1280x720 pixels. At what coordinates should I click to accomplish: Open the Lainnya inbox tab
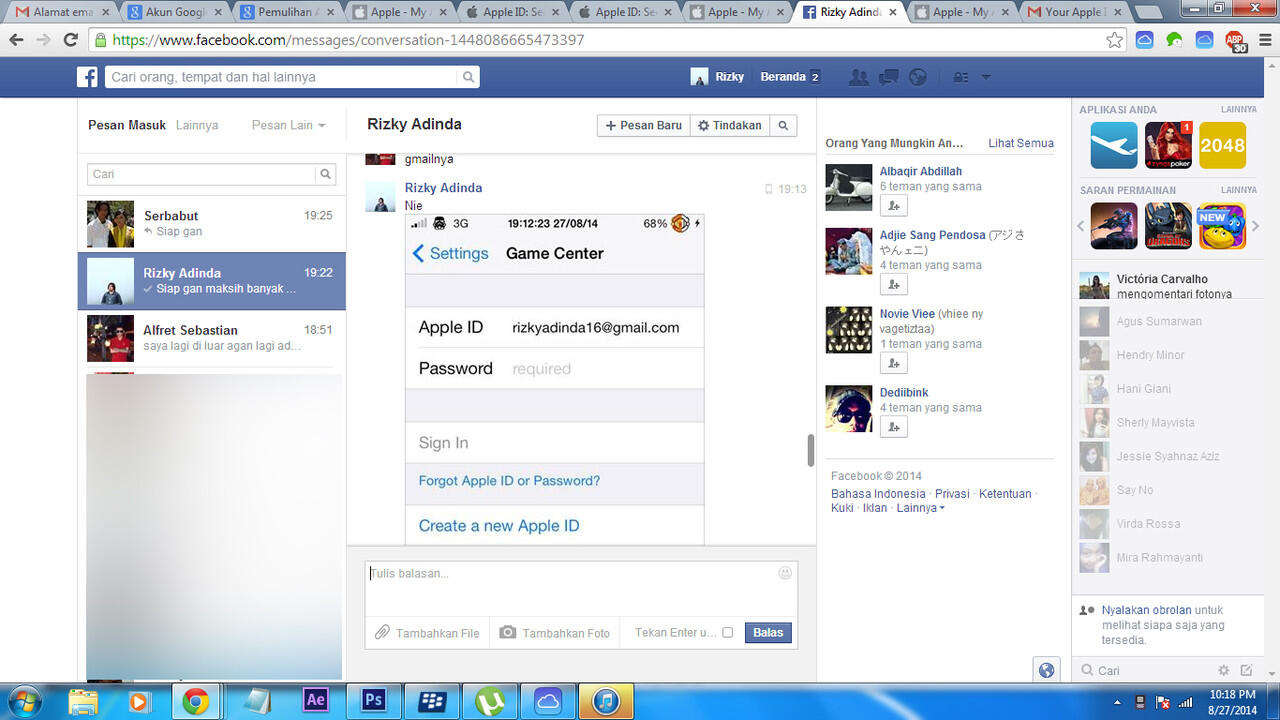point(197,125)
